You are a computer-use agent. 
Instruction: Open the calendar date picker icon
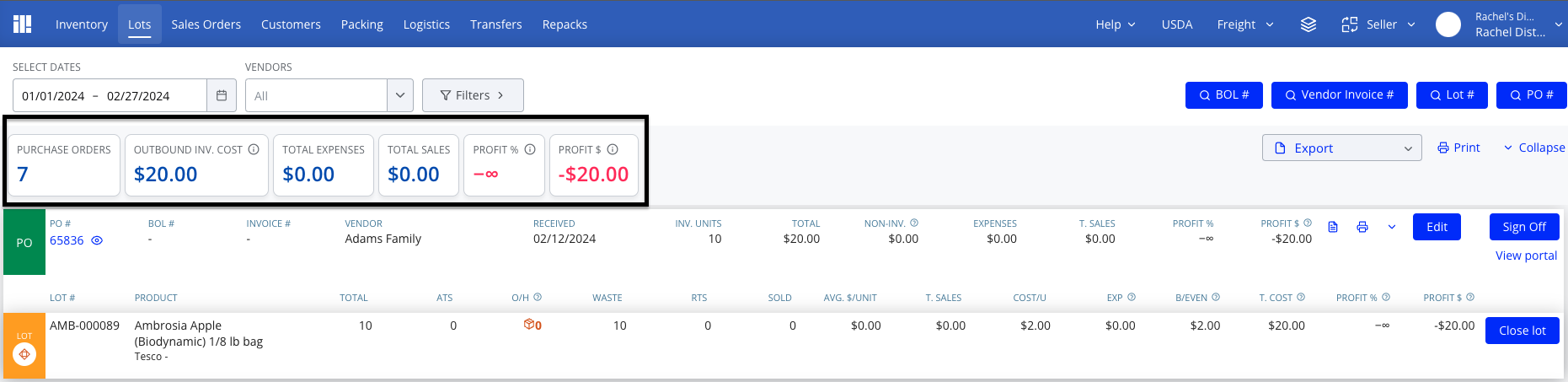click(222, 95)
